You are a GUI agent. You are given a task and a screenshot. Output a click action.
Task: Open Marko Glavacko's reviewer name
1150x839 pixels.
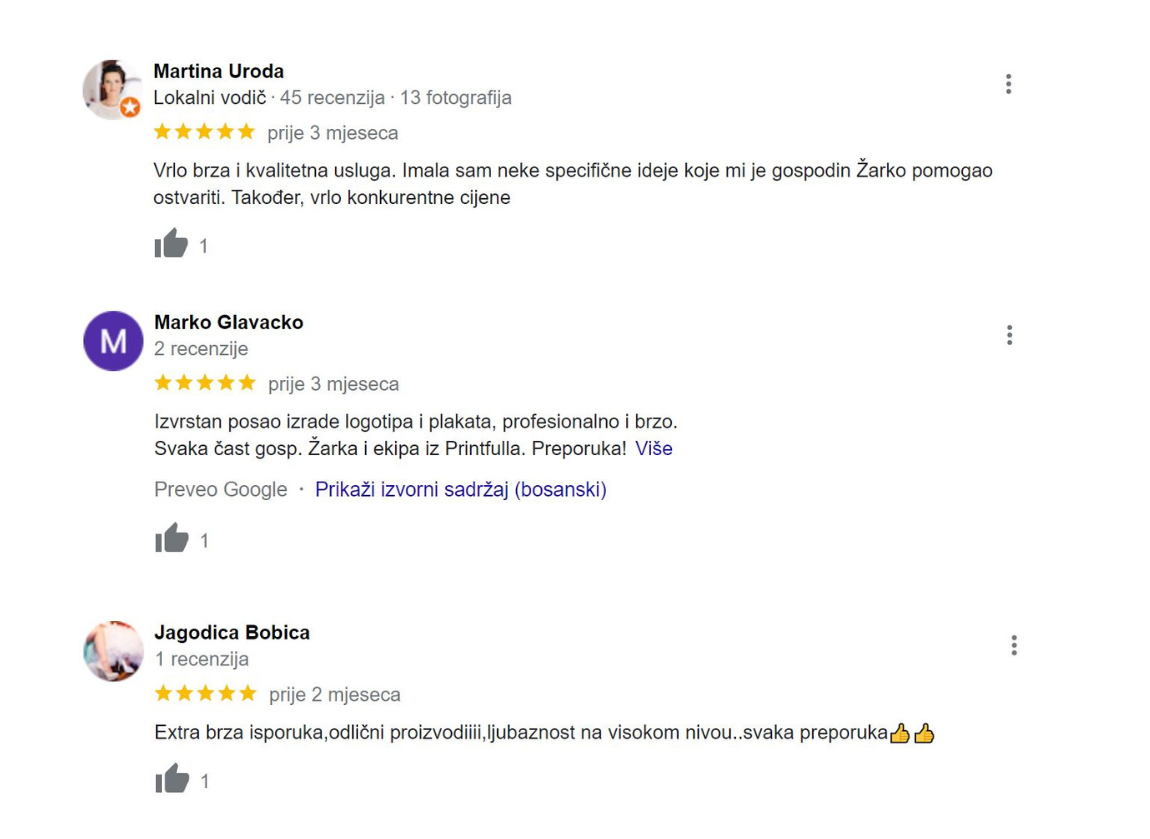point(229,322)
